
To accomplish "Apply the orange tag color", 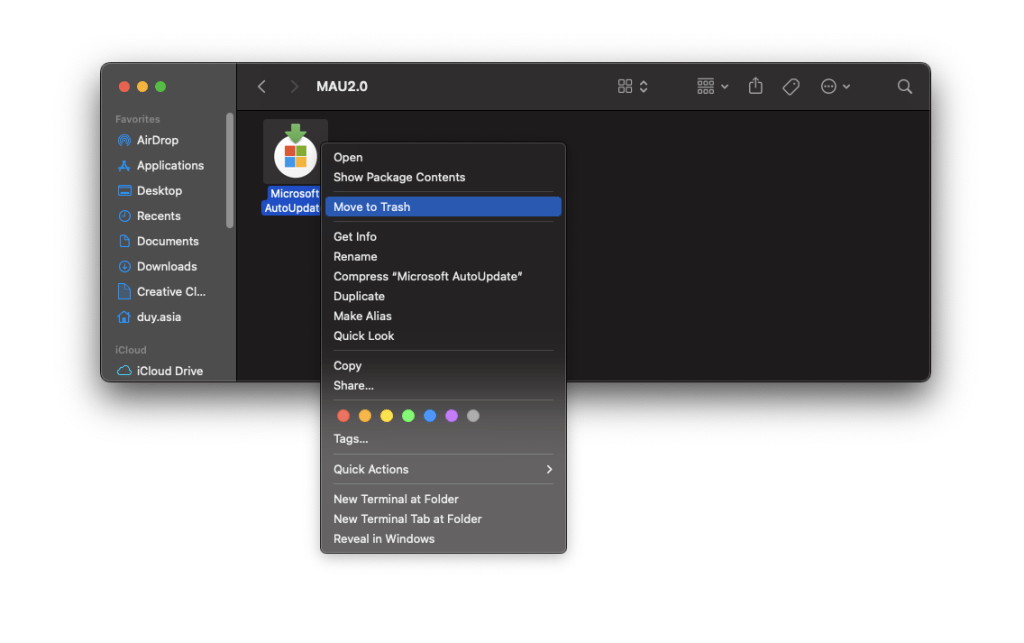I will click(x=365, y=416).
